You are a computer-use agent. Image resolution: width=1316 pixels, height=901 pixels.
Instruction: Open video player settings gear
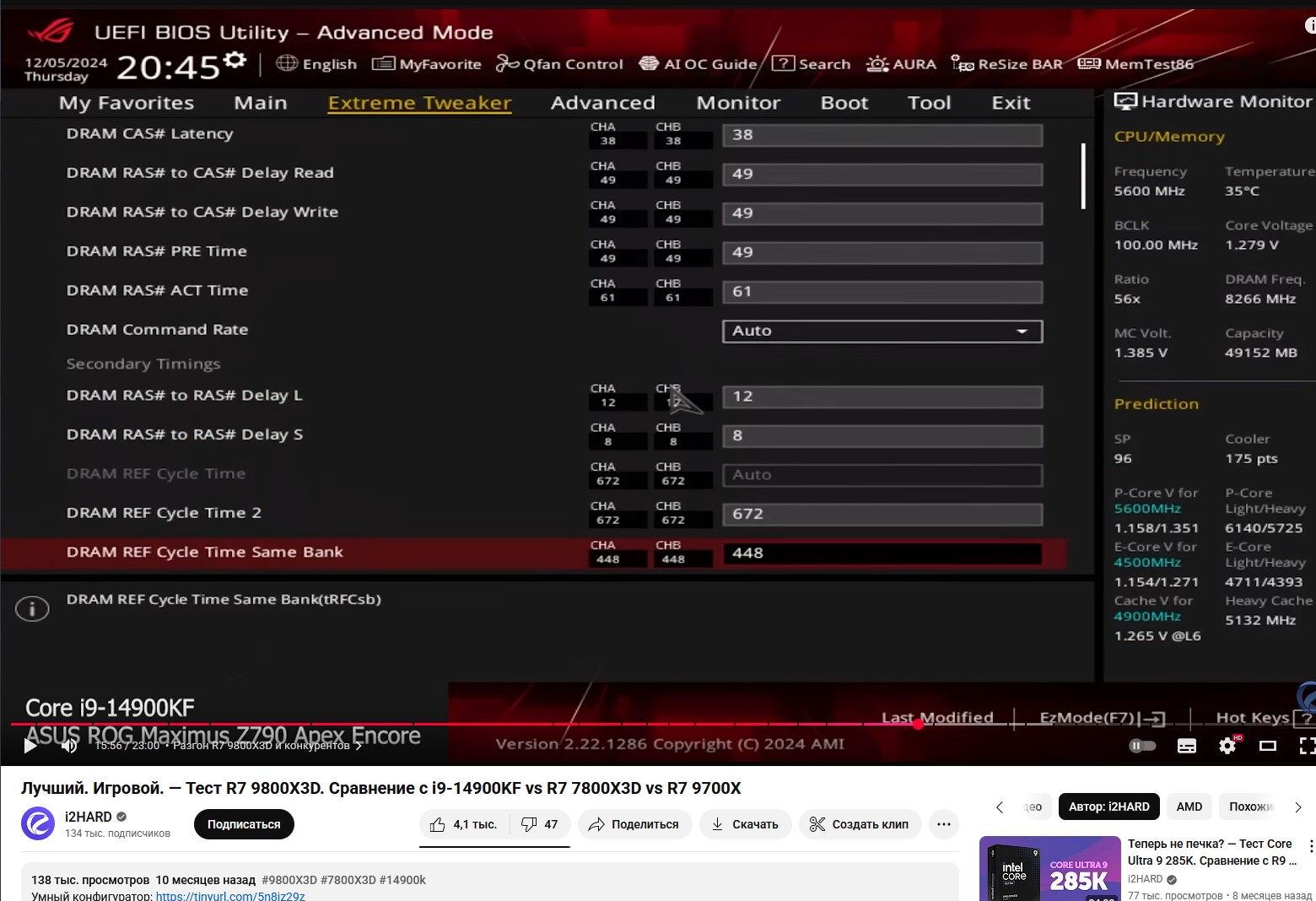1227,746
